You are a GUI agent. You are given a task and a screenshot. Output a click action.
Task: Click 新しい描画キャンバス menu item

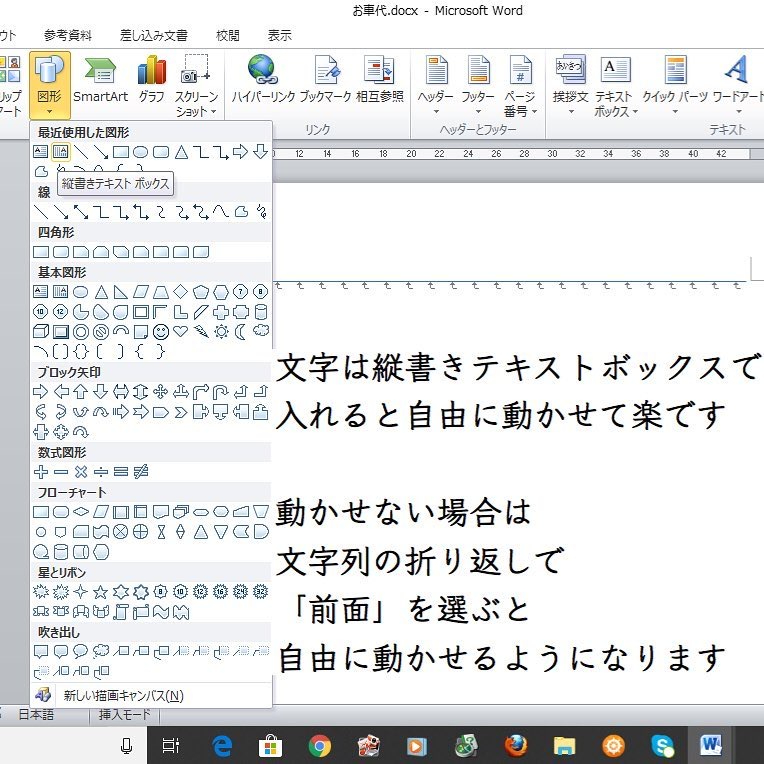pos(151,695)
